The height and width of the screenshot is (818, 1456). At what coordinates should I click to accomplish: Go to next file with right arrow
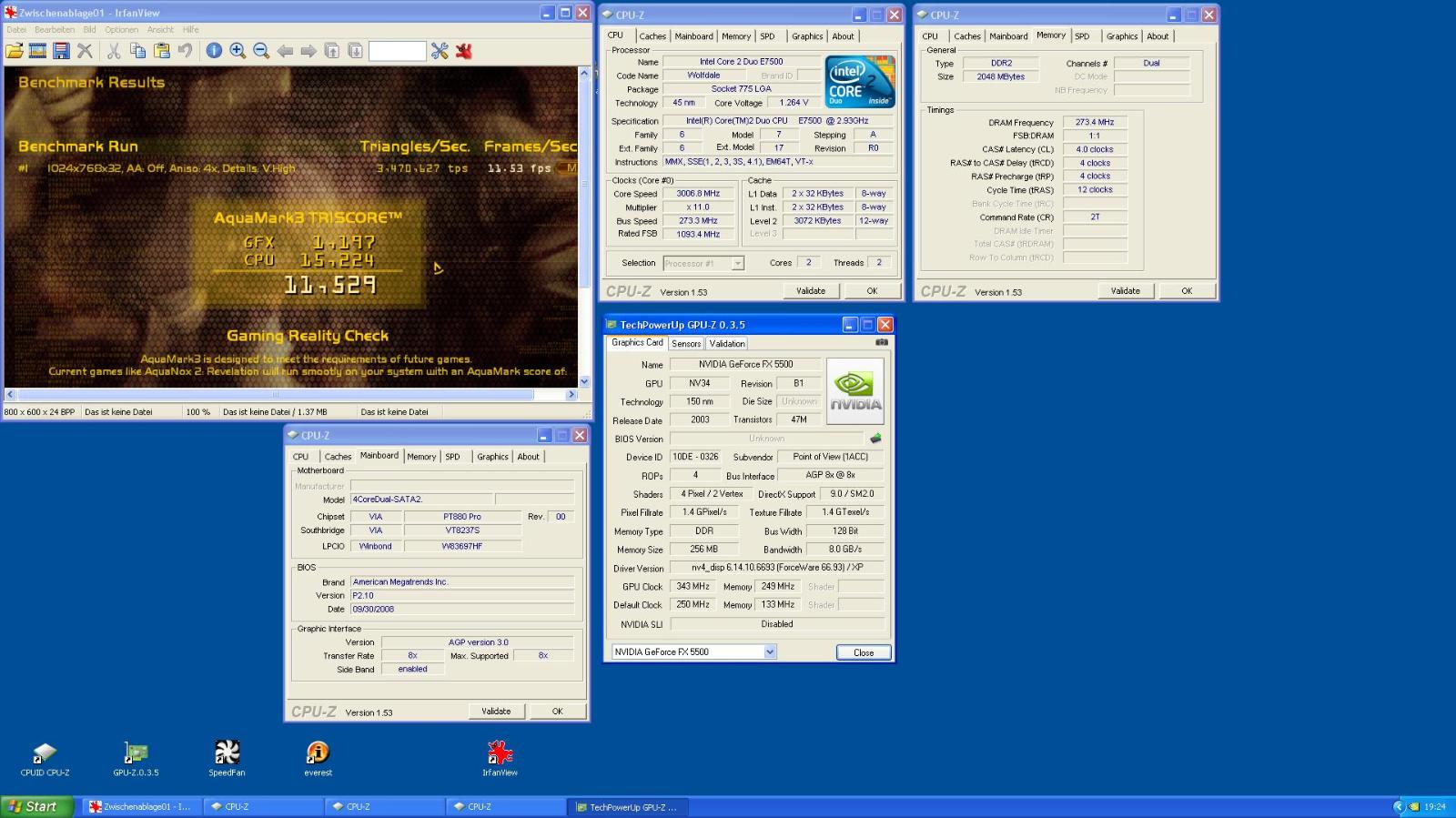click(x=308, y=51)
